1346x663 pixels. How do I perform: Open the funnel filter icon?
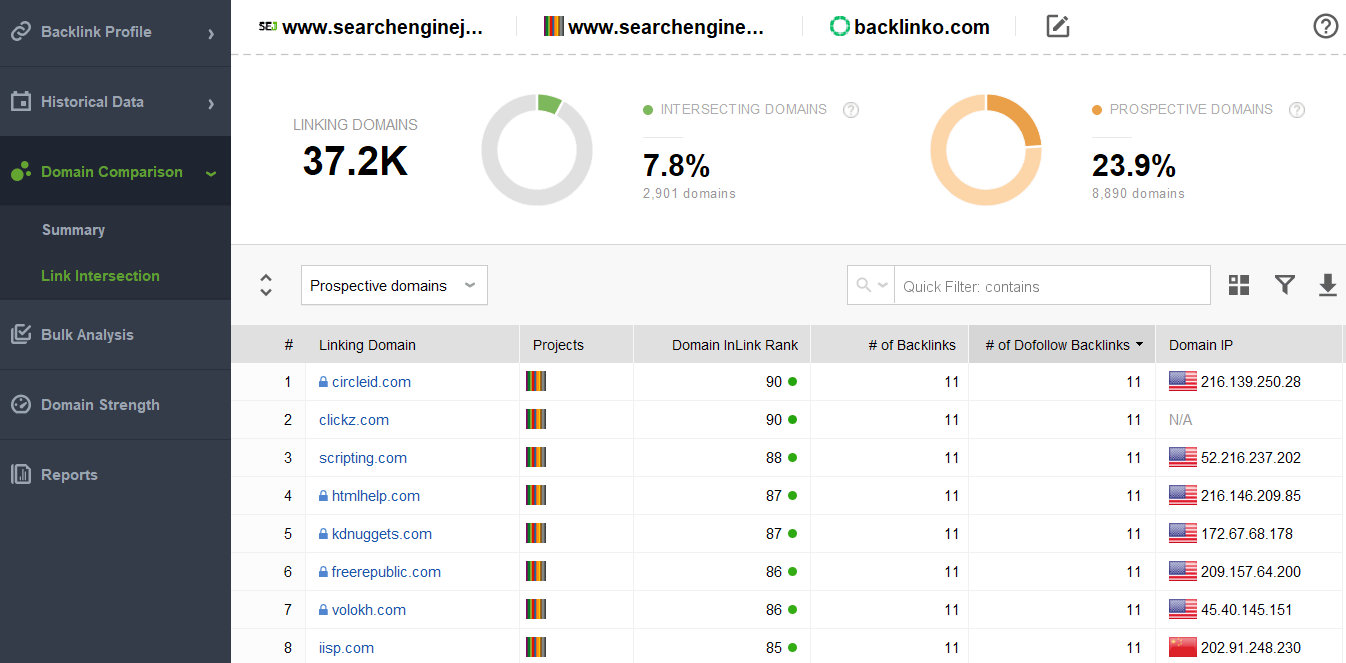tap(1285, 286)
